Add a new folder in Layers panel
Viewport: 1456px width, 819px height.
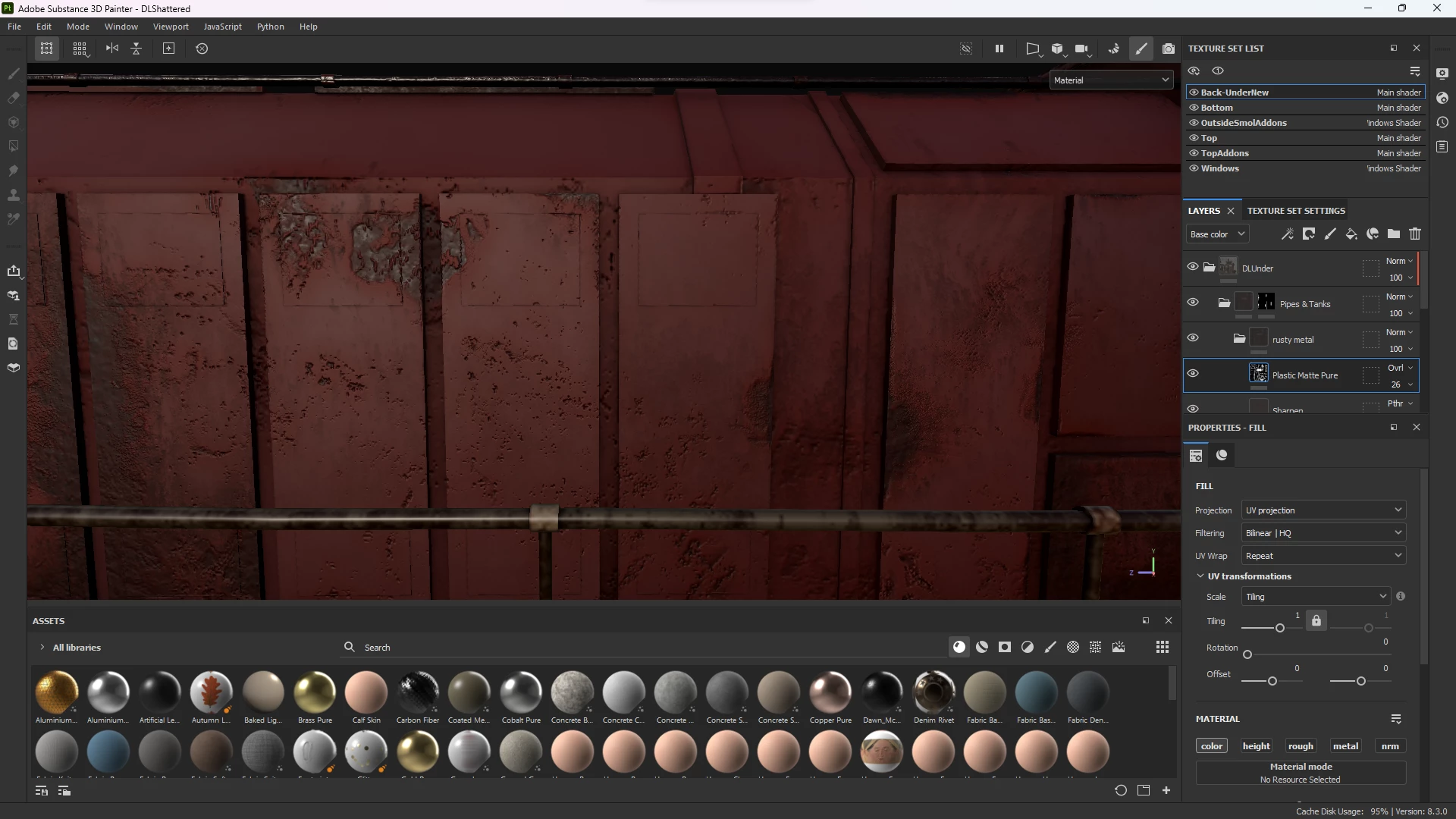click(1394, 234)
